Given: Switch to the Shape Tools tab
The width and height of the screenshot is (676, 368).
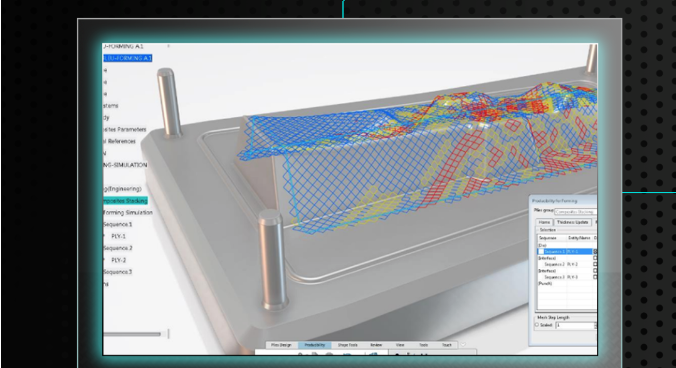Looking at the screenshot, I should click(347, 345).
